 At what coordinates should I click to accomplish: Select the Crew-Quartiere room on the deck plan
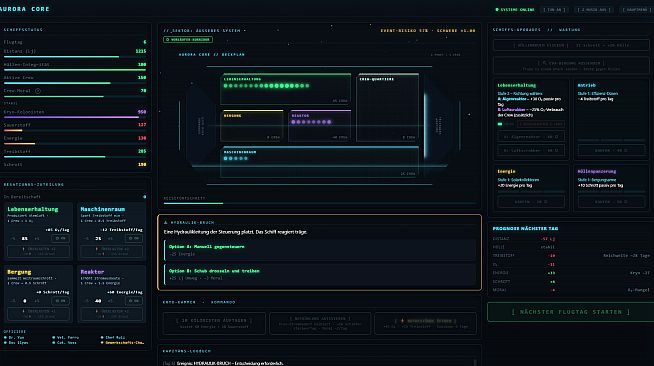(387, 107)
